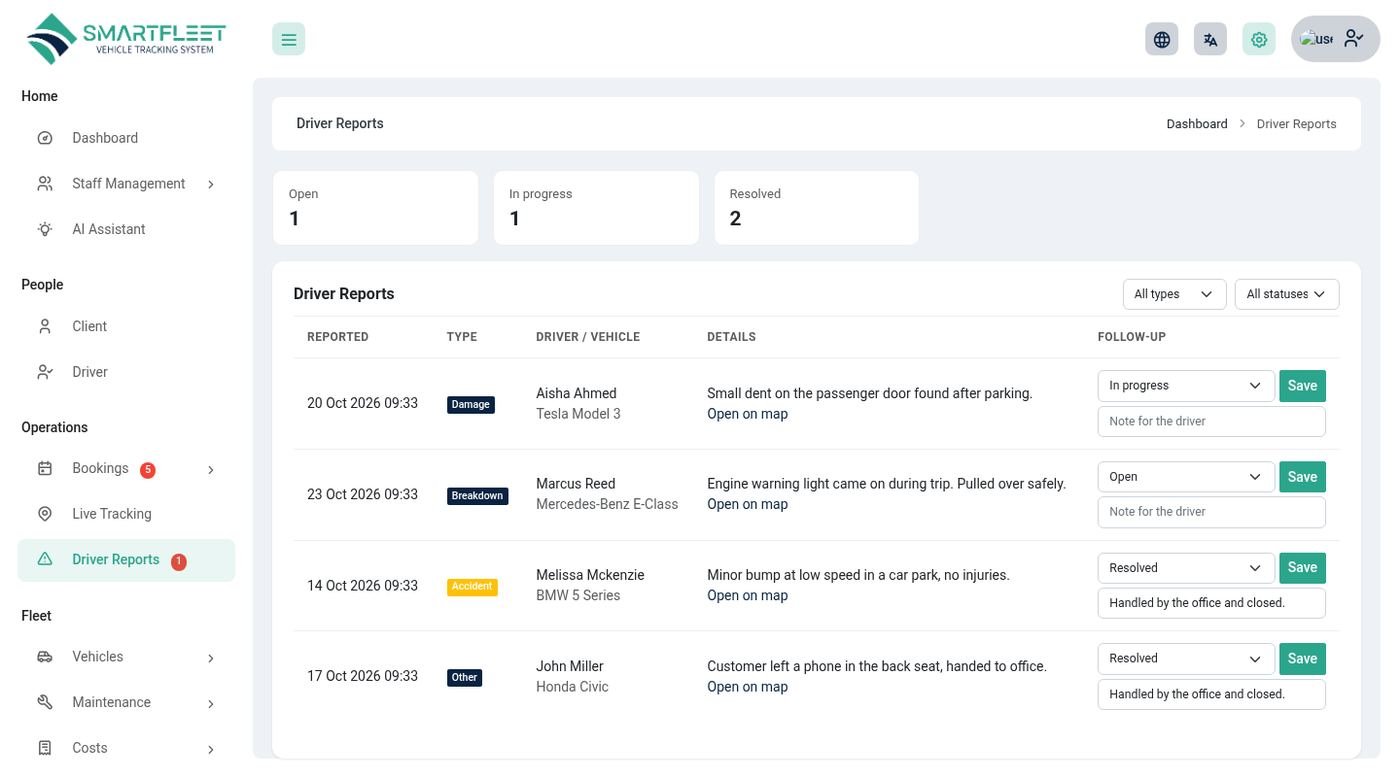This screenshot has width=1400, height=777.
Task: Click the Costs receipt icon
Action: [x=45, y=748]
